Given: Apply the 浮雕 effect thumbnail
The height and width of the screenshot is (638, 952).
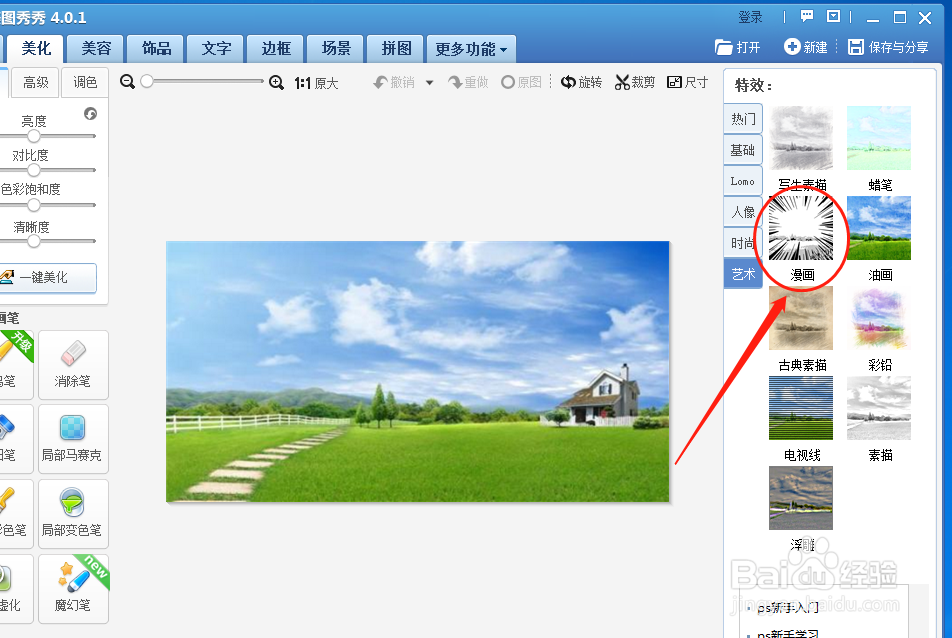Looking at the screenshot, I should click(801, 498).
